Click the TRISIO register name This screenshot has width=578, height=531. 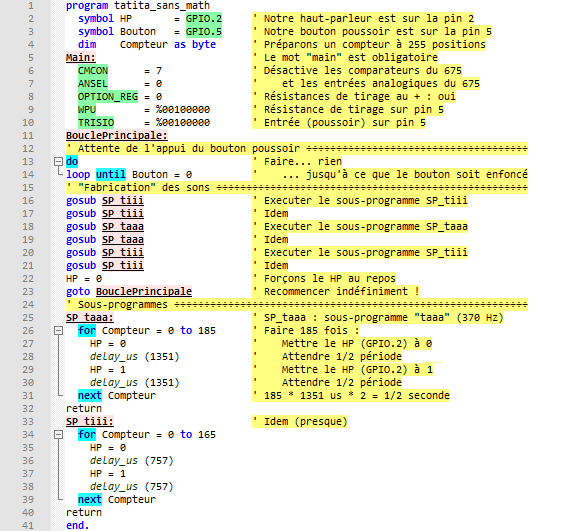(96, 122)
